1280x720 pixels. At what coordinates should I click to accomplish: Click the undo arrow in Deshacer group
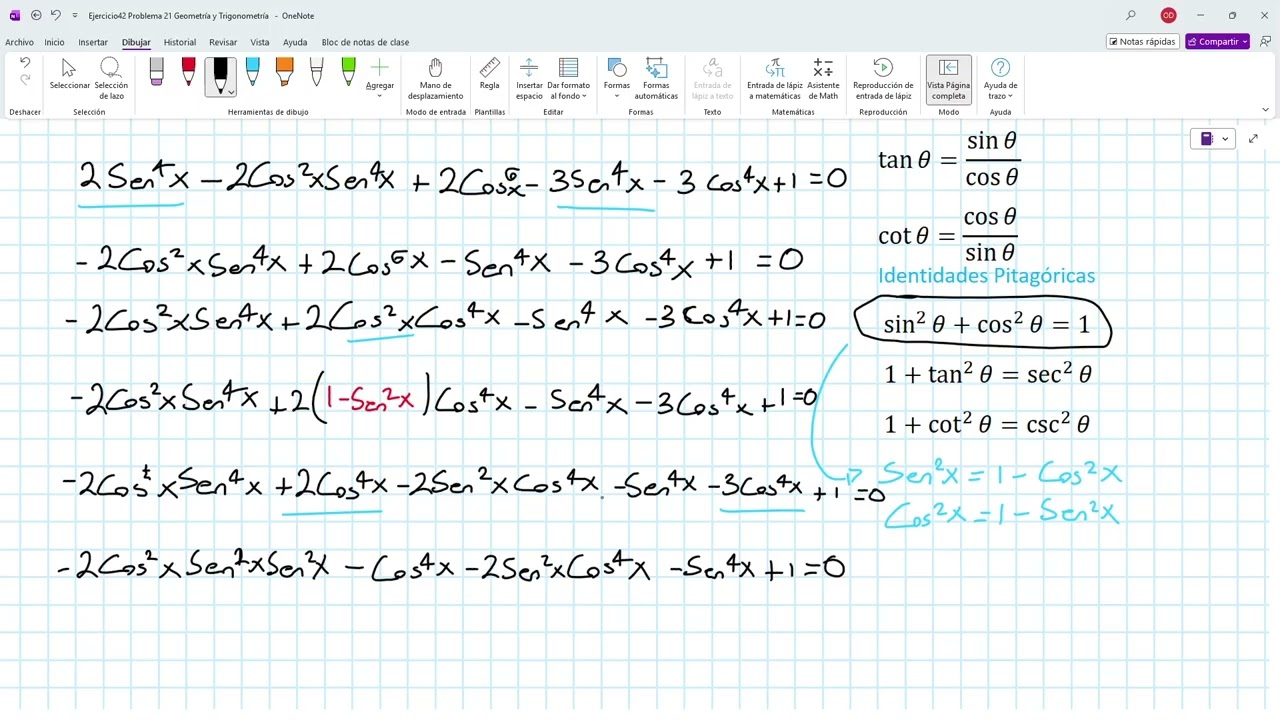click(x=25, y=63)
